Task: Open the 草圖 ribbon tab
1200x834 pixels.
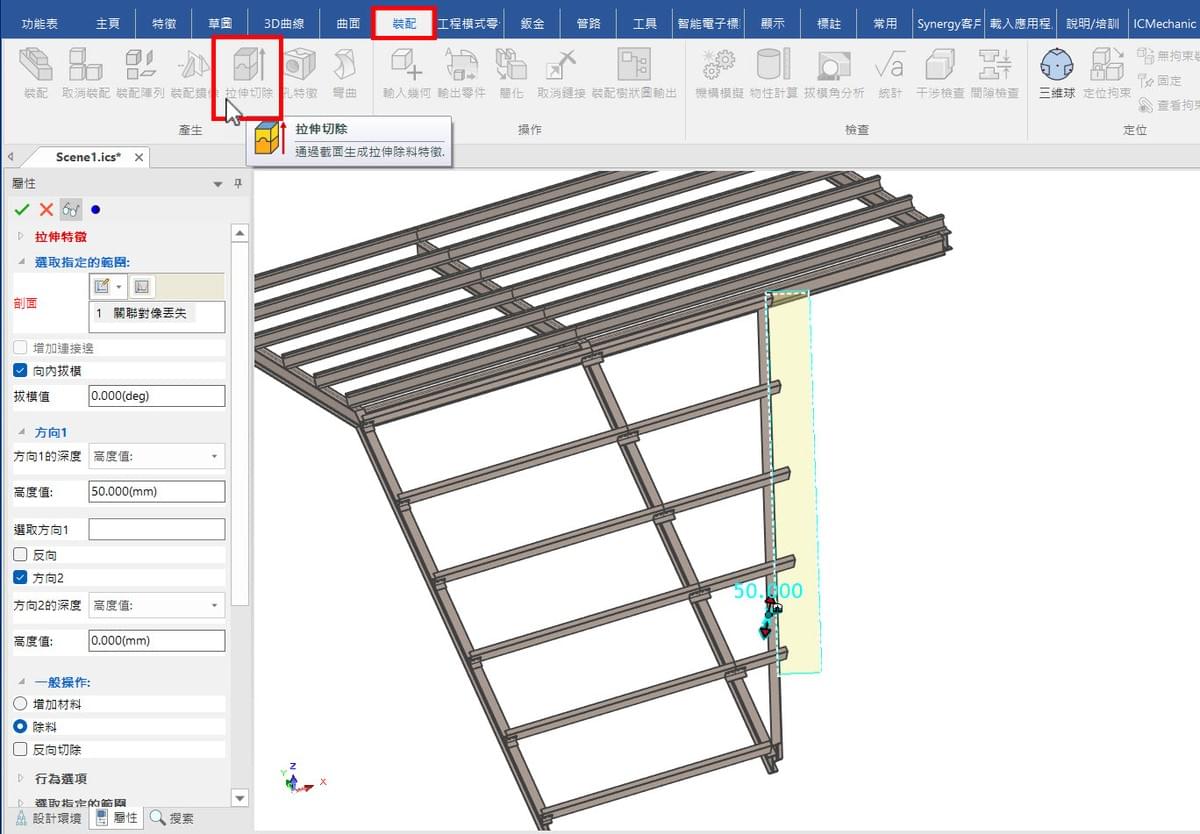Action: click(x=220, y=23)
